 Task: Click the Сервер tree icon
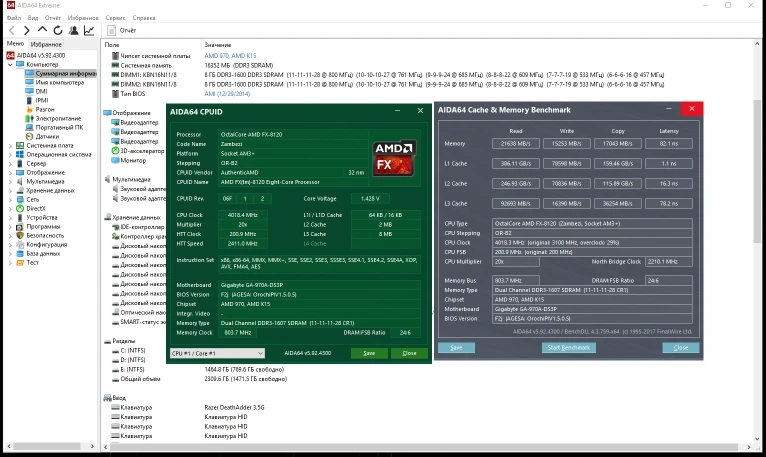coord(20,163)
